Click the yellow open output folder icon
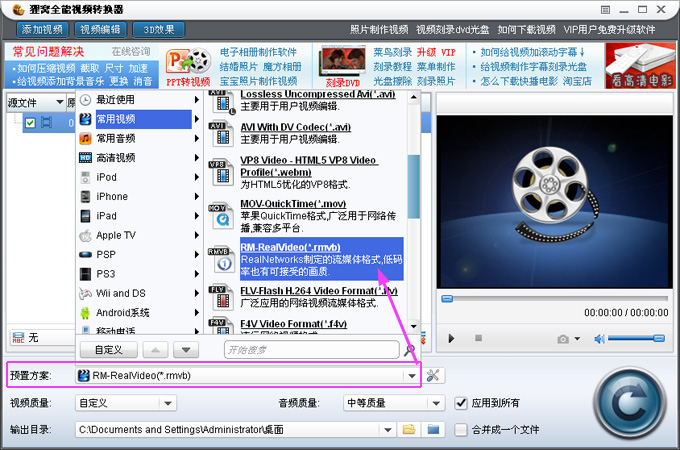The width and height of the screenshot is (680, 450). click(409, 429)
